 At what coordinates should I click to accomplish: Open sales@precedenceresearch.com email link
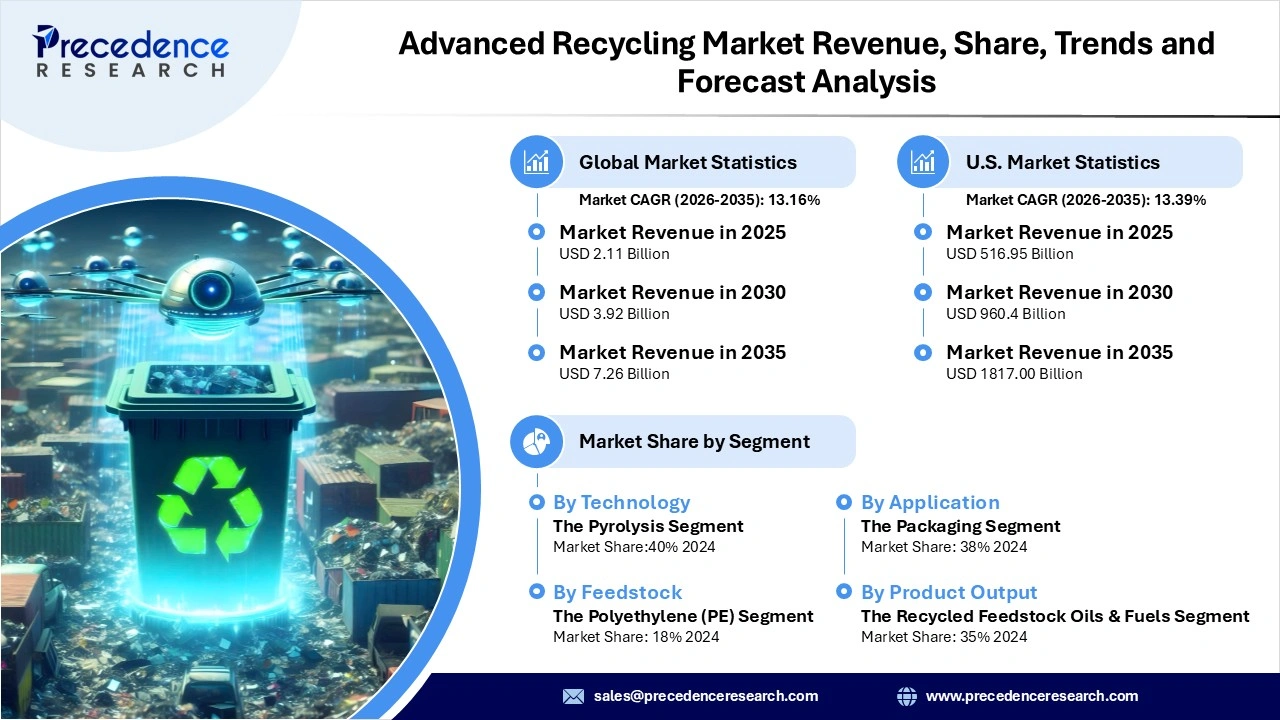click(706, 696)
